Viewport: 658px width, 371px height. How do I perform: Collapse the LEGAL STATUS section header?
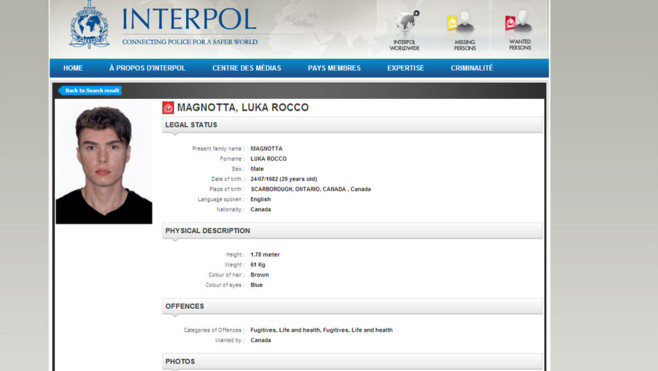pyautogui.click(x=352, y=125)
